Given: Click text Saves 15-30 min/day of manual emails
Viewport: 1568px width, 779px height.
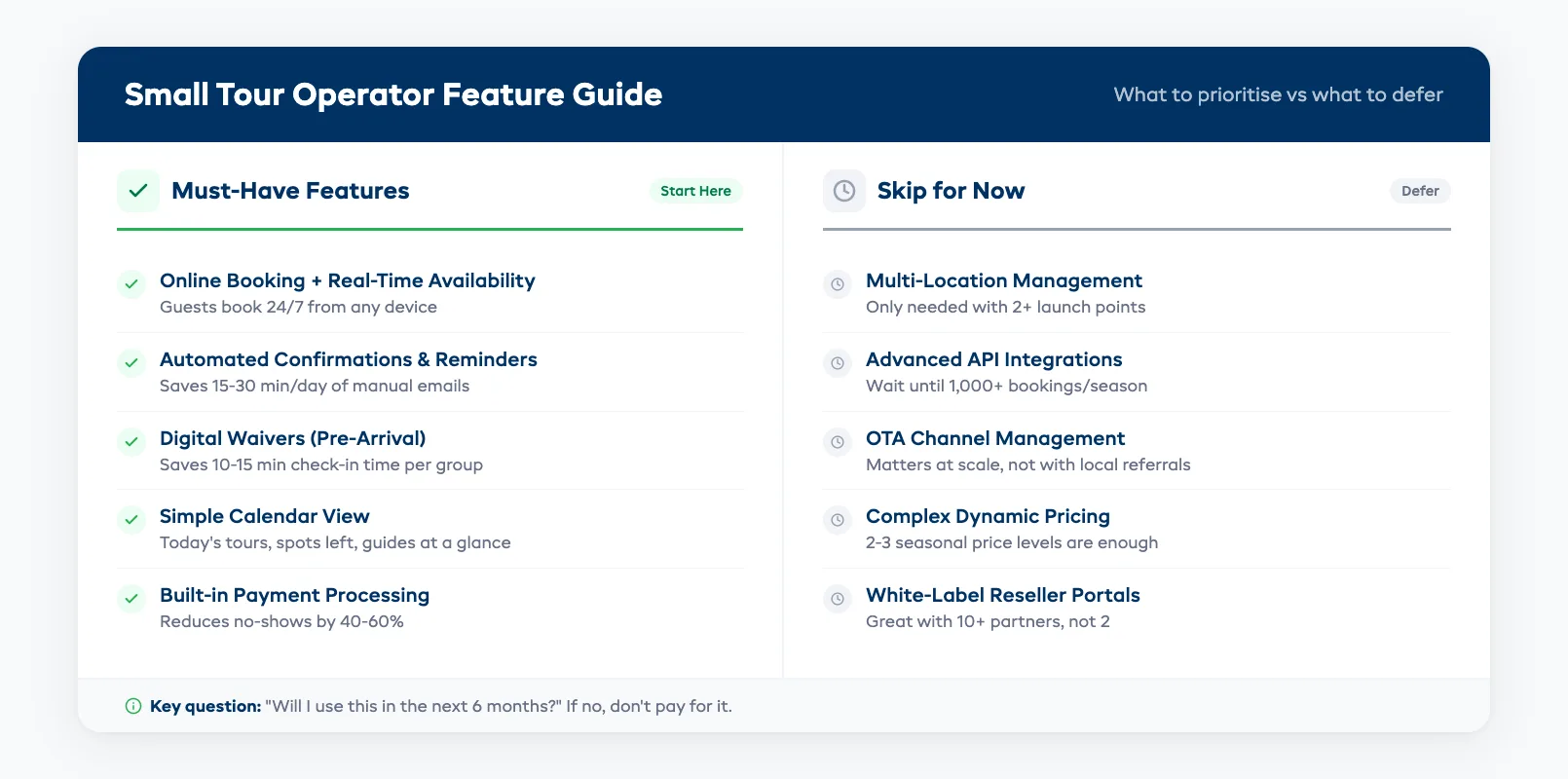Looking at the screenshot, I should click(x=315, y=386).
